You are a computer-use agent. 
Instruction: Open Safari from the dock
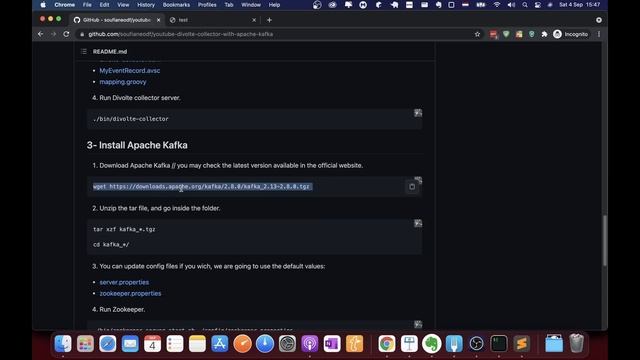pos(108,344)
